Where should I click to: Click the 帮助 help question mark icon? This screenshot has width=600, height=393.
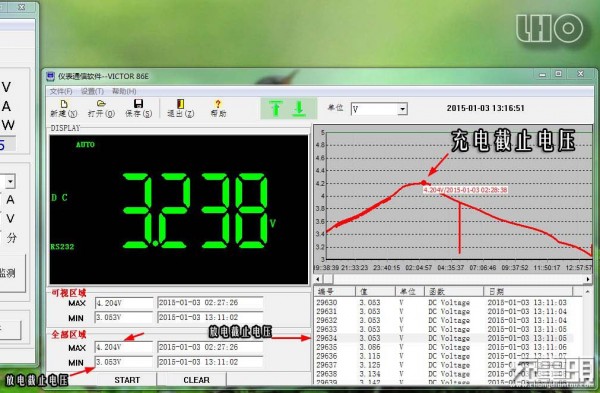click(218, 104)
